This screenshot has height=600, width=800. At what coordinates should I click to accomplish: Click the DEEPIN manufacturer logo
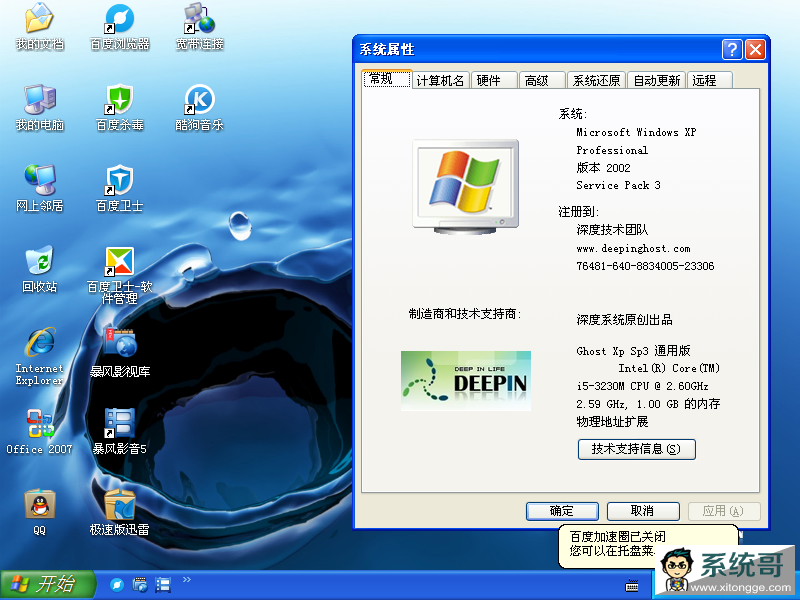click(466, 381)
